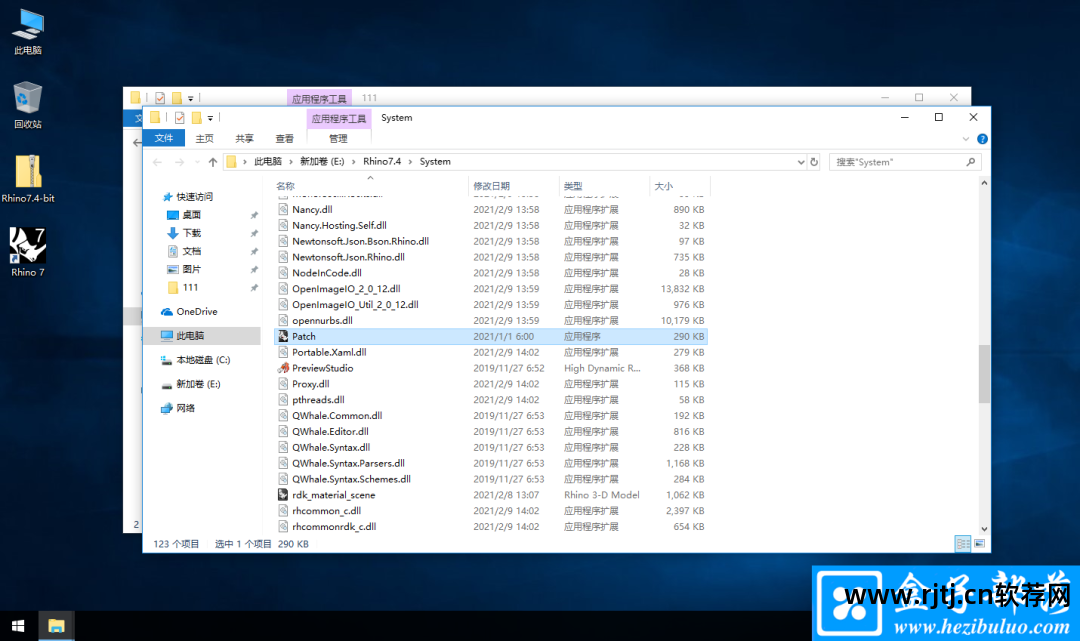Open 文档 under quick access

coord(184,251)
